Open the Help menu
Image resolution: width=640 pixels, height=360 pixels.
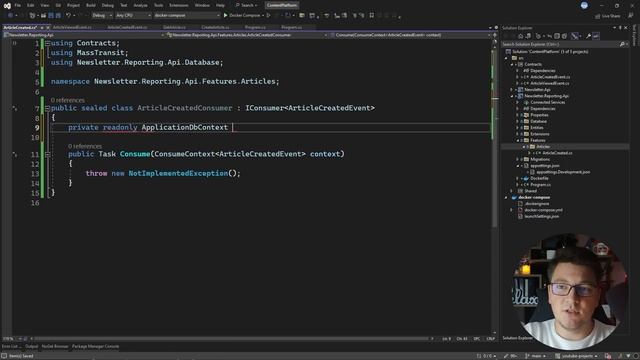[220, 5]
